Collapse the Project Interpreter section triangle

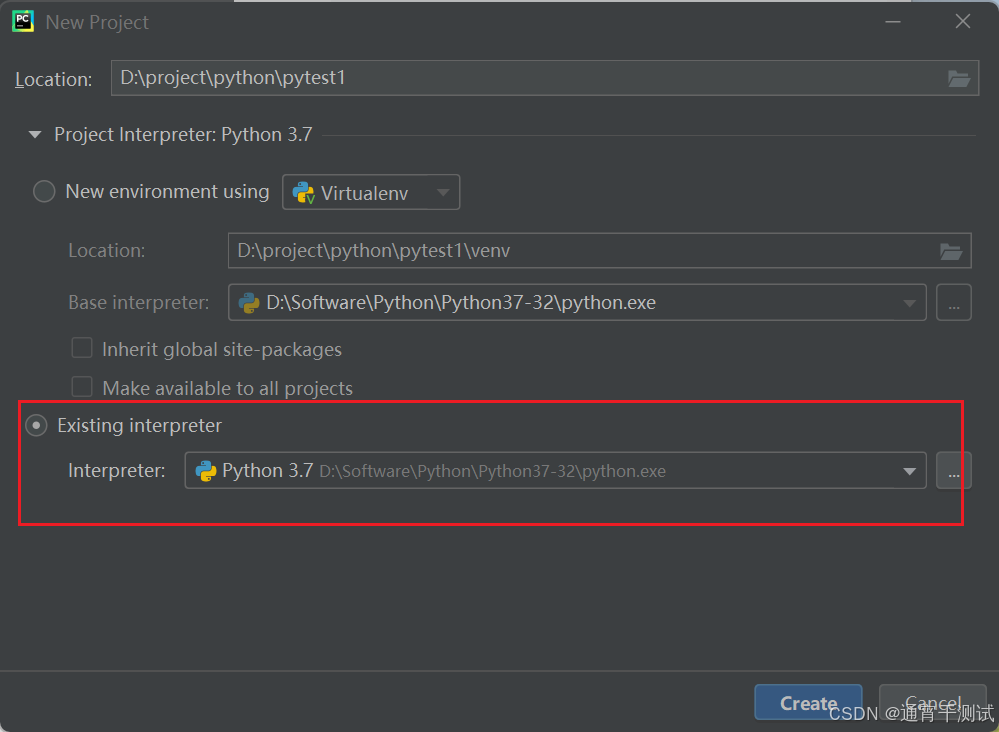coord(35,134)
